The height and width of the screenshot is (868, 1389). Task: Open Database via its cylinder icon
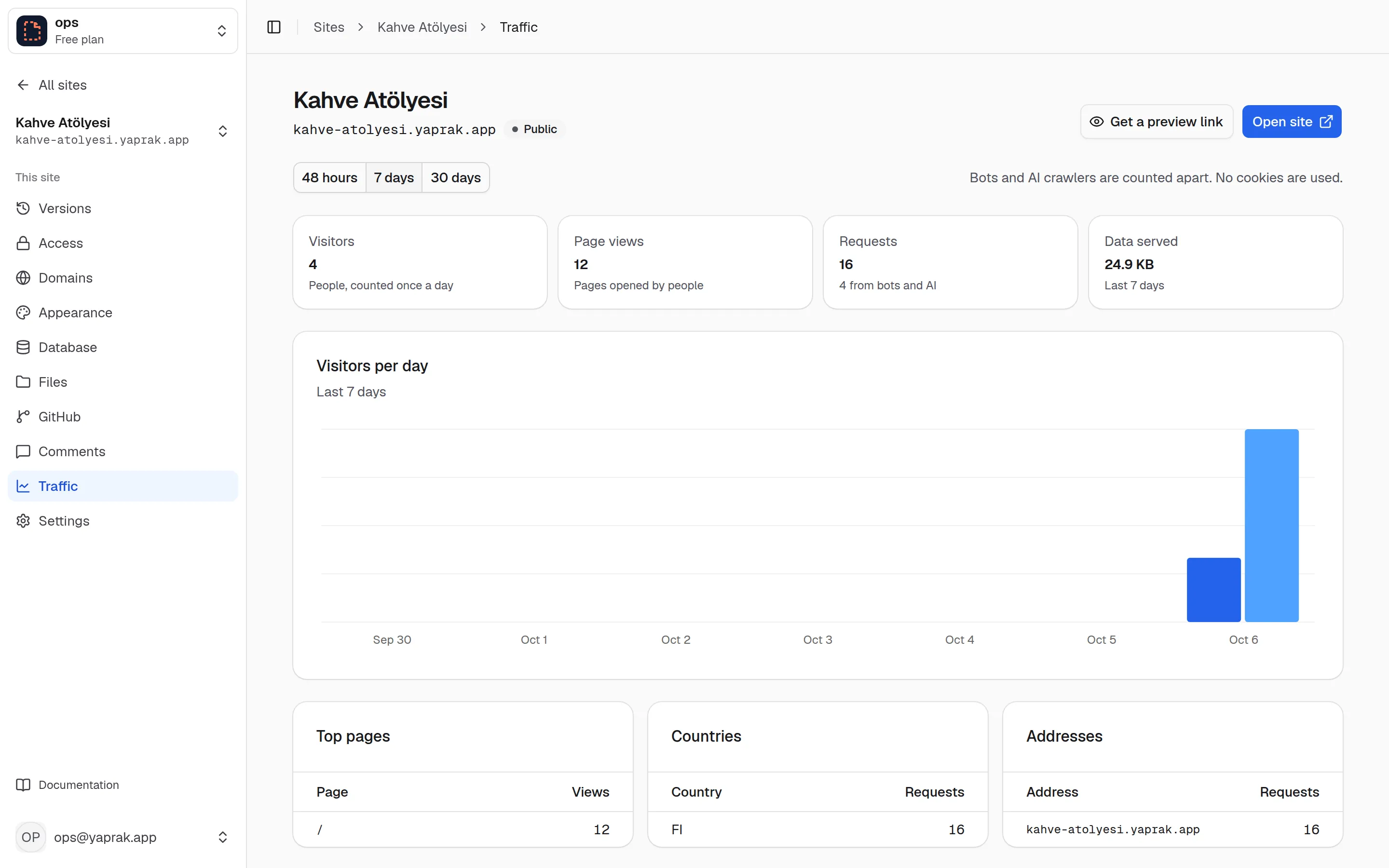(23, 347)
